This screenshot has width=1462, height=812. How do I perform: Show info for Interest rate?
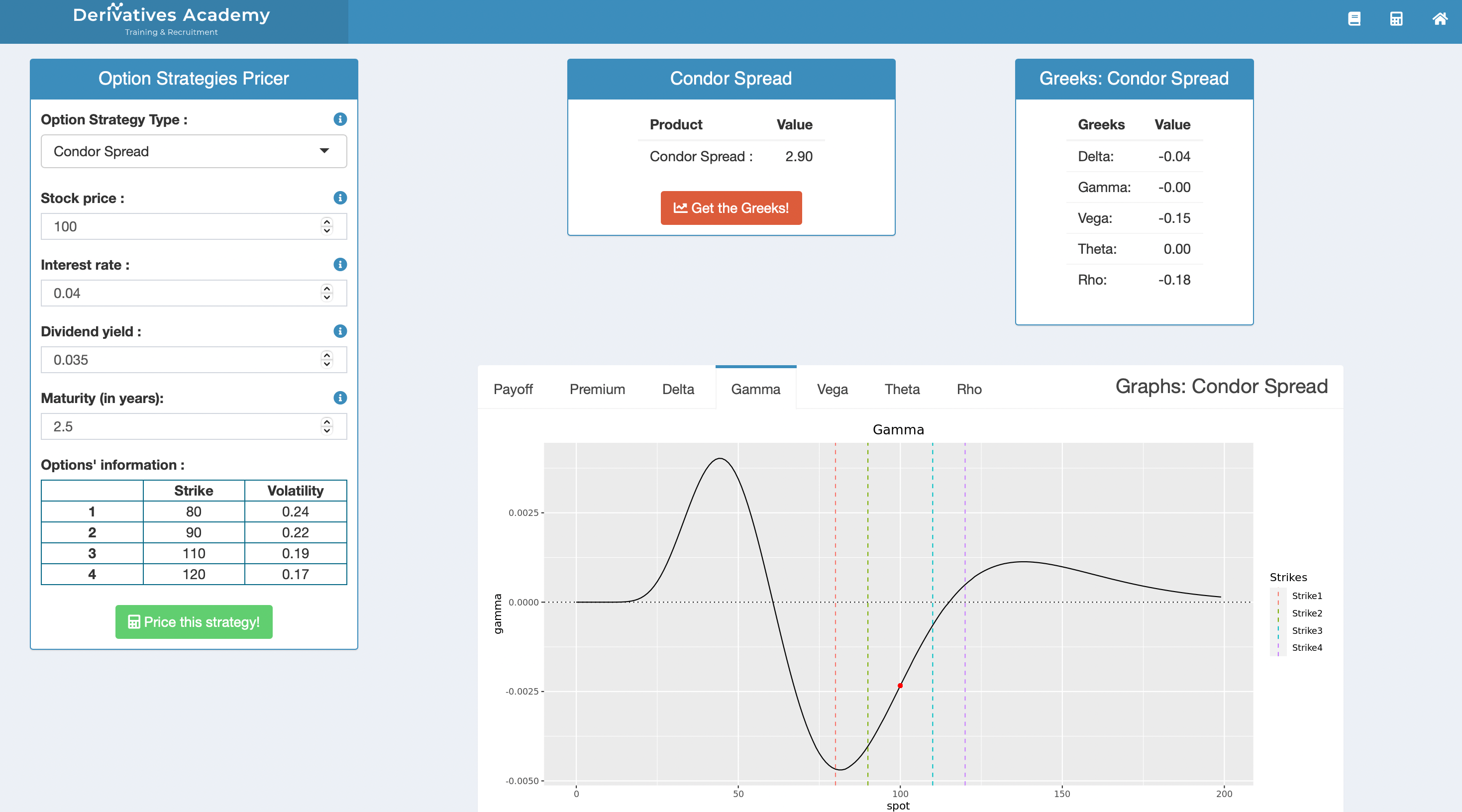click(340, 264)
